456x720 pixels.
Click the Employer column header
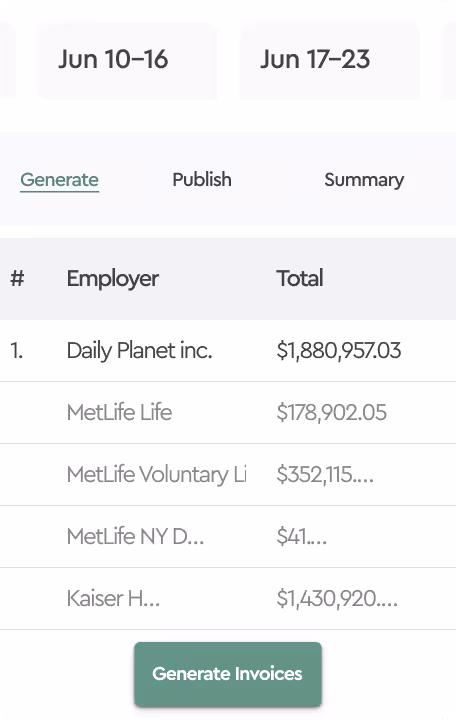[x=113, y=278]
